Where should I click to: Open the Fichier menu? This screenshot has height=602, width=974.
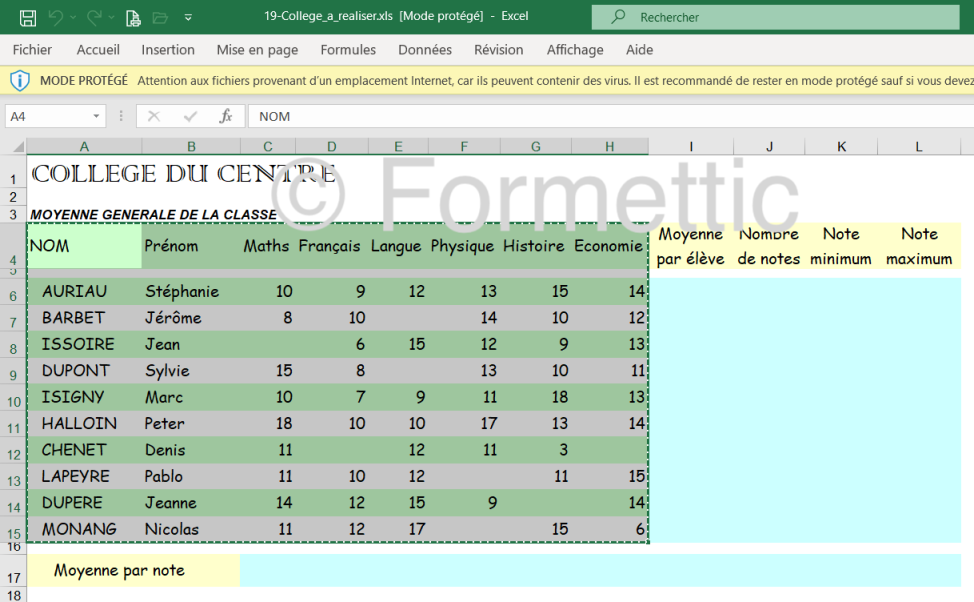32,49
